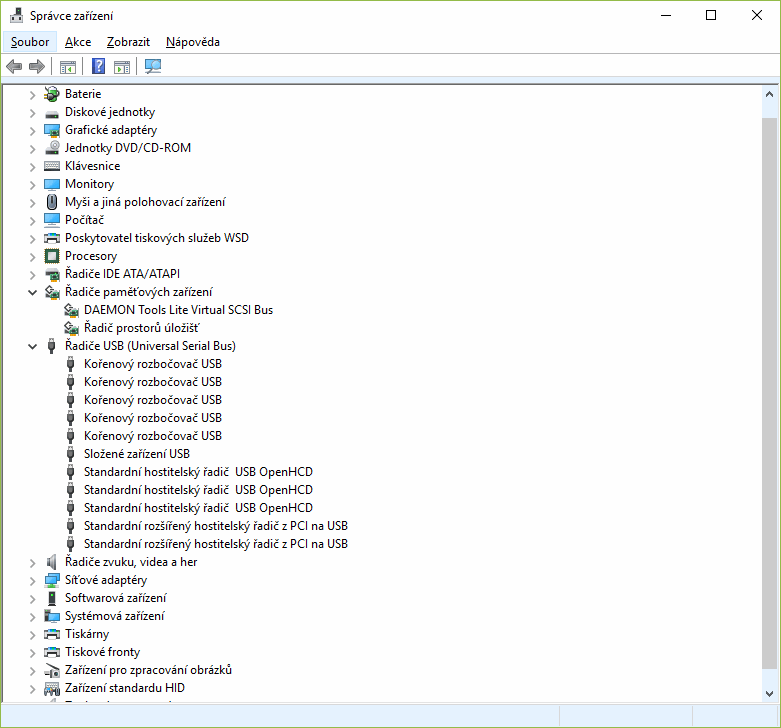Open the Nápověda menu
781x728 pixels.
point(193,42)
